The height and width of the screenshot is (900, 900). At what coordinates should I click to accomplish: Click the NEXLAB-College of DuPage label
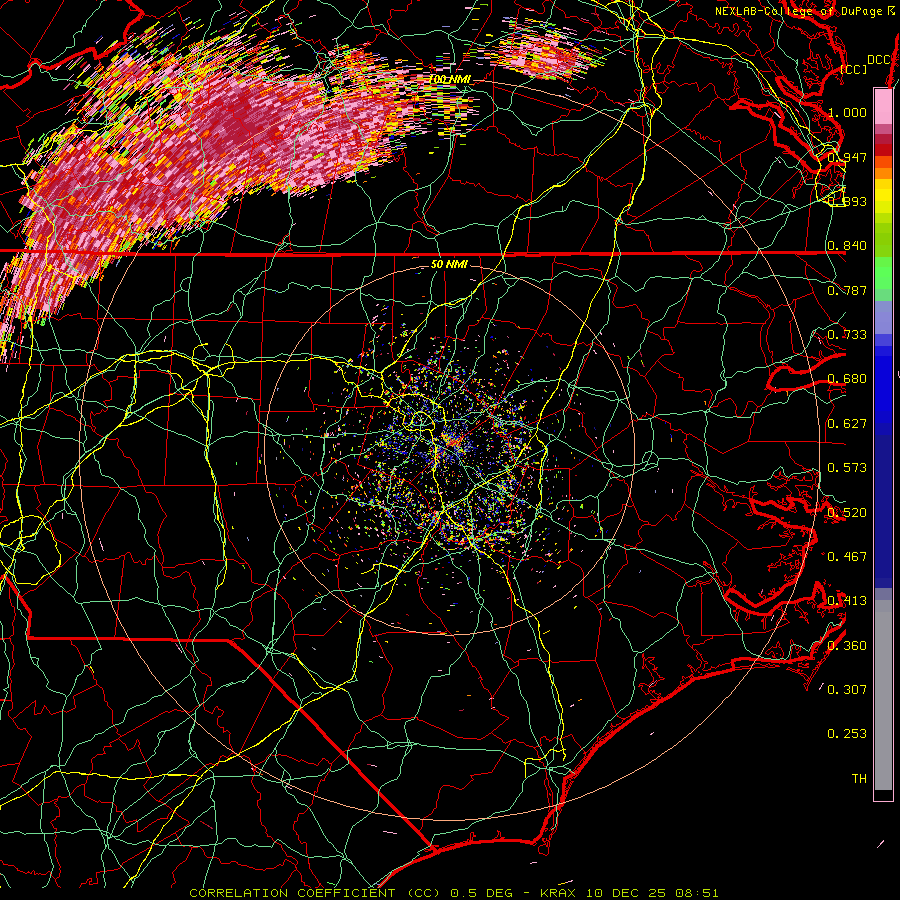[x=805, y=11]
